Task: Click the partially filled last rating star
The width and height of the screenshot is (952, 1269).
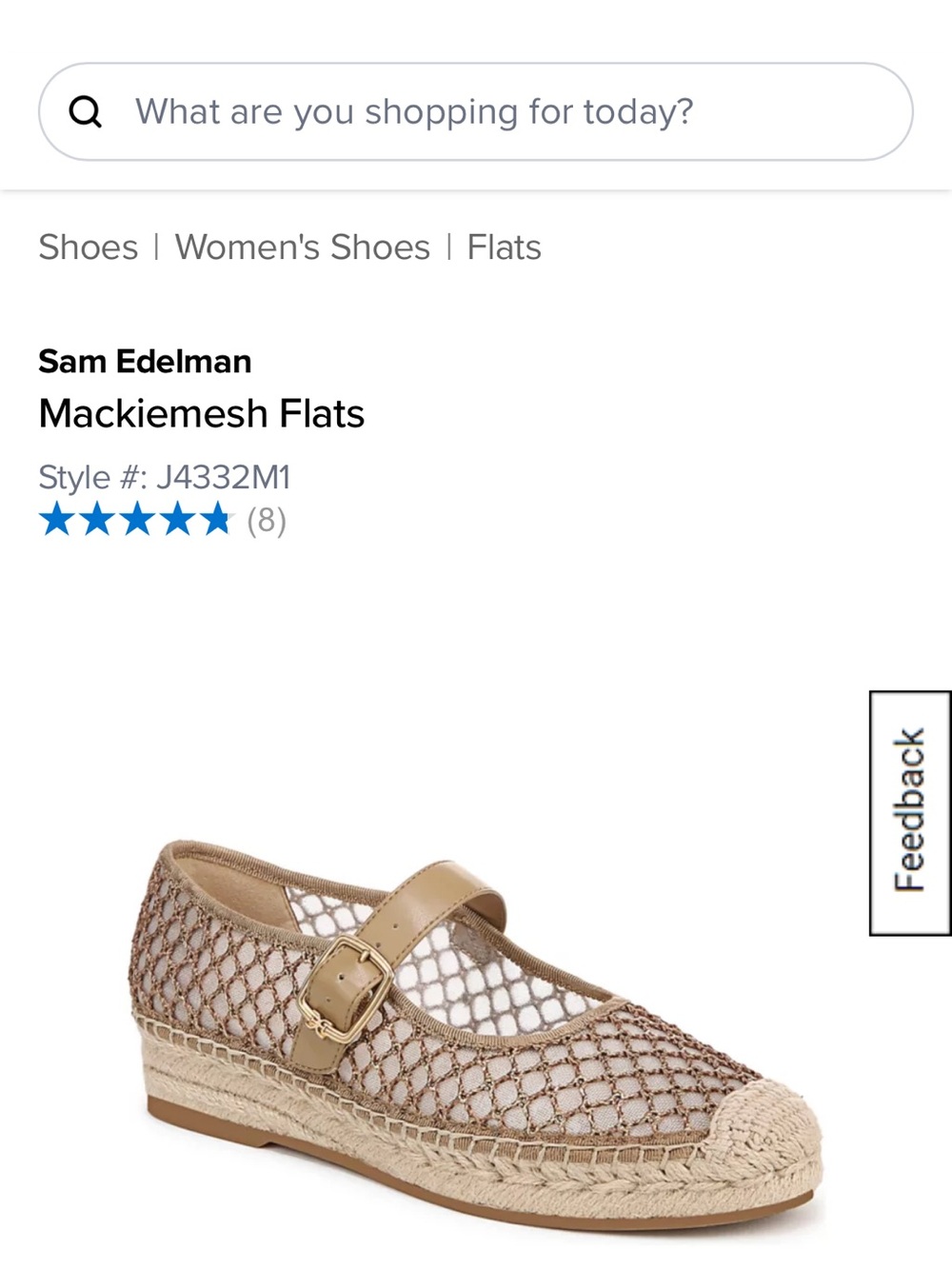Action: (x=217, y=521)
